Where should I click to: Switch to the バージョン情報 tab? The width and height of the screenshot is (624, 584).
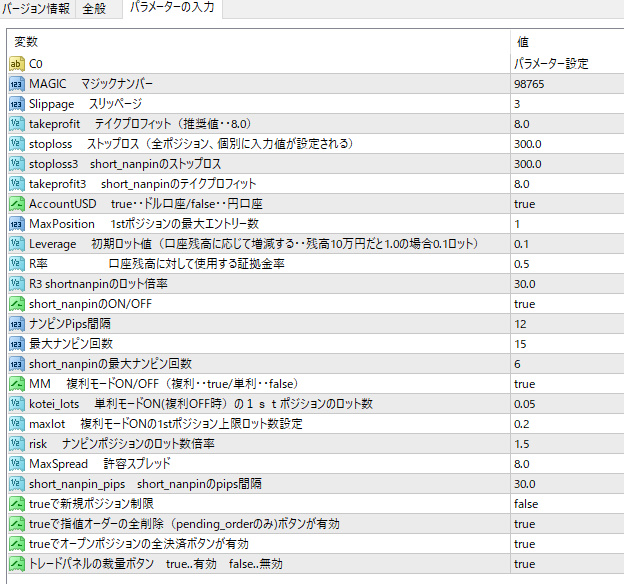point(37,8)
